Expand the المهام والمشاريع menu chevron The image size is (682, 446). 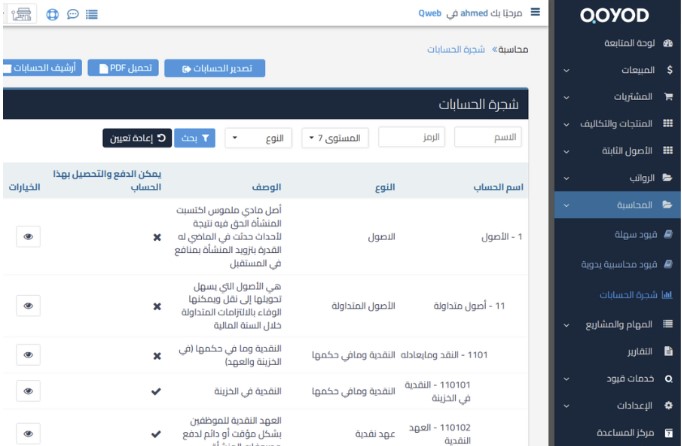(x=566, y=325)
